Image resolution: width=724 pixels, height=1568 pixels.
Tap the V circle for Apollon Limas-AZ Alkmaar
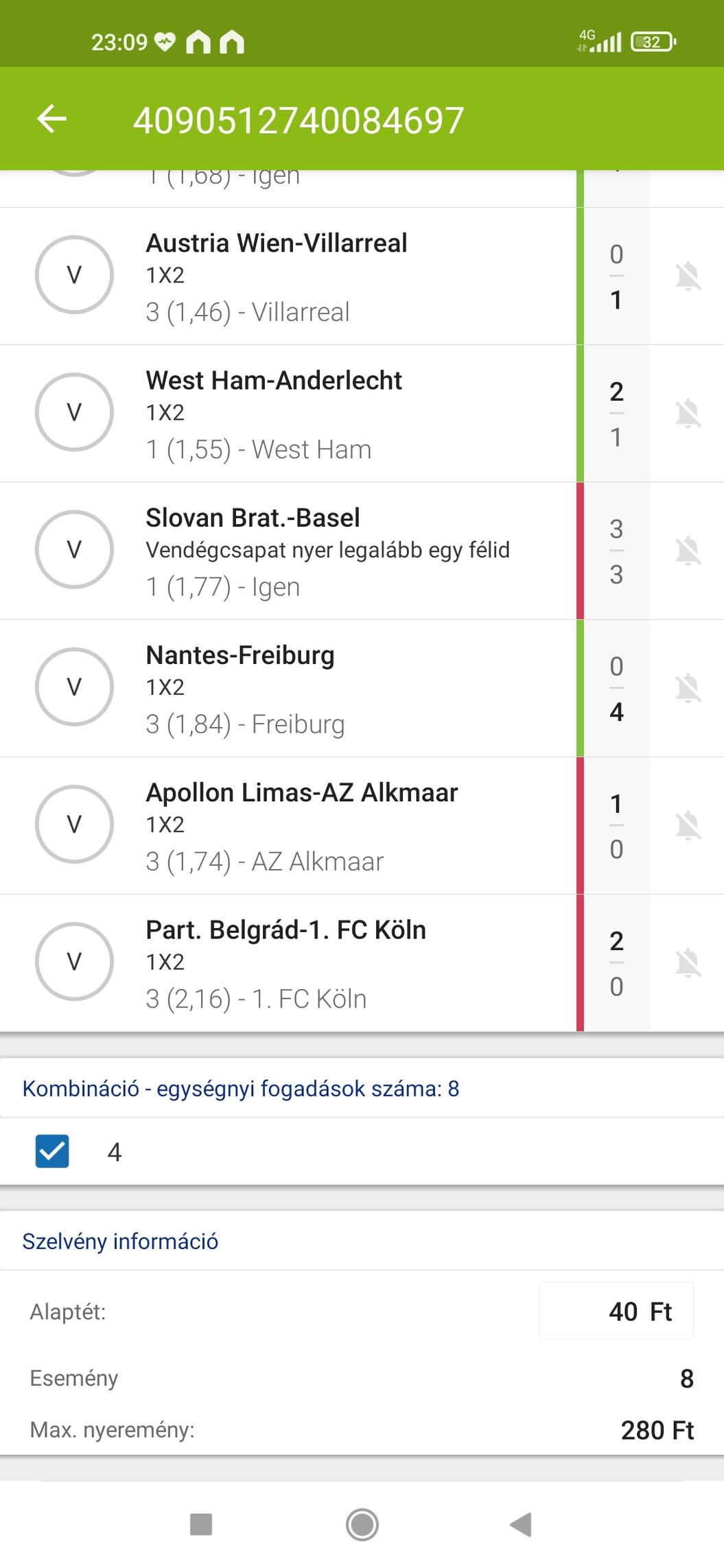click(74, 824)
